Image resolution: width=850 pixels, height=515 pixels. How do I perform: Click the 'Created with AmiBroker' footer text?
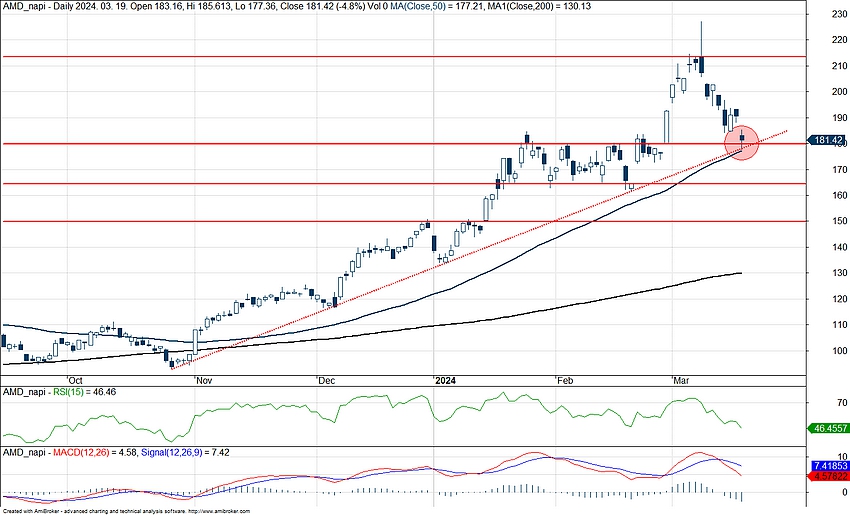[x=126, y=511]
